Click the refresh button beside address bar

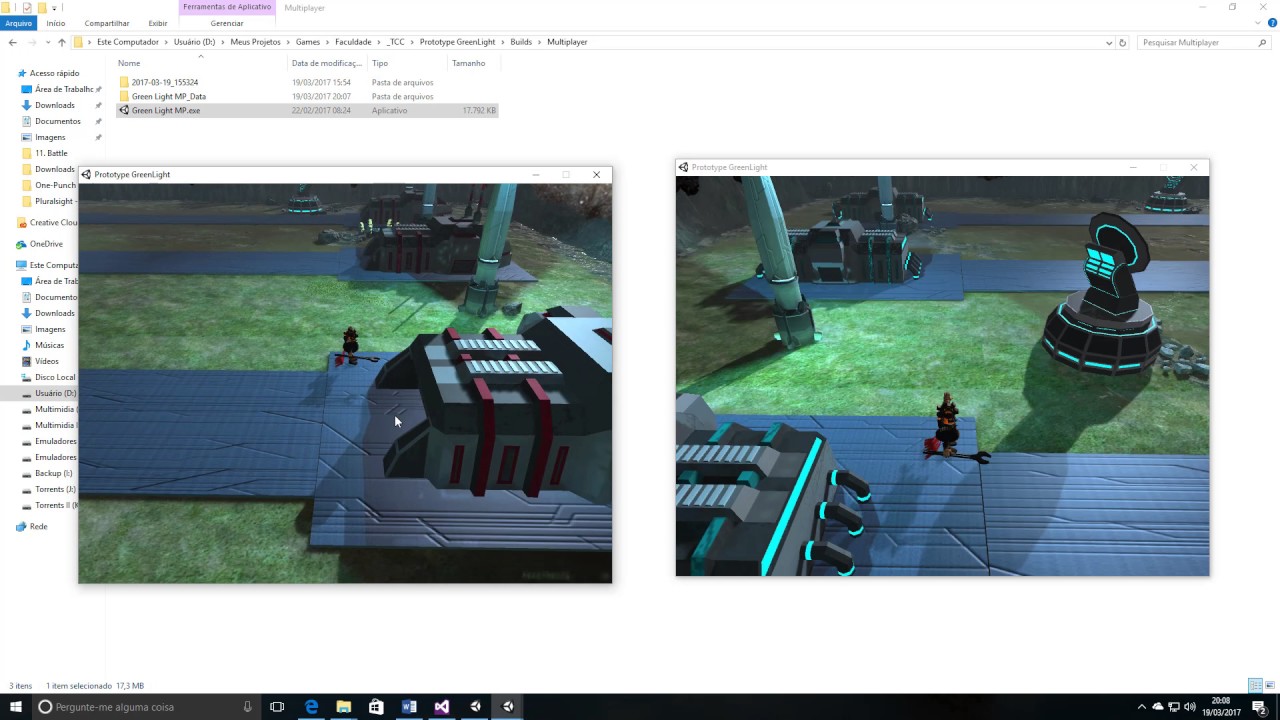point(1122,43)
